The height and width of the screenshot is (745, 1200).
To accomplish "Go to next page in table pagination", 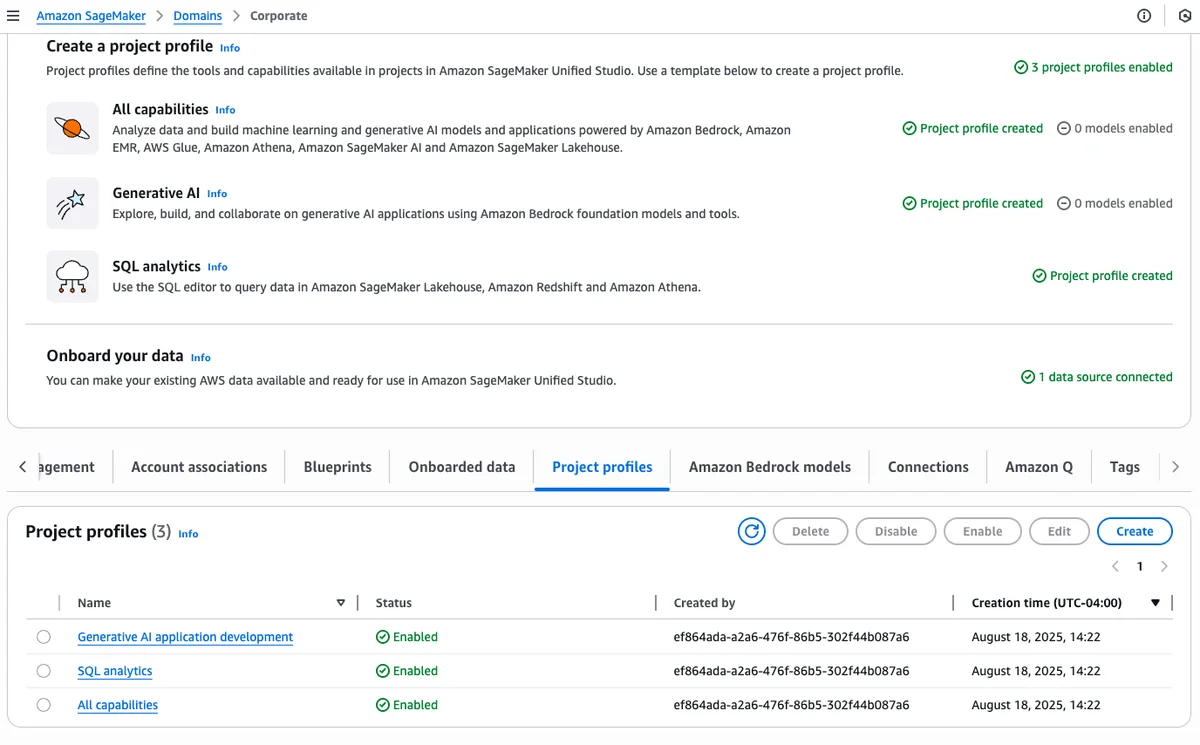I will [1164, 566].
